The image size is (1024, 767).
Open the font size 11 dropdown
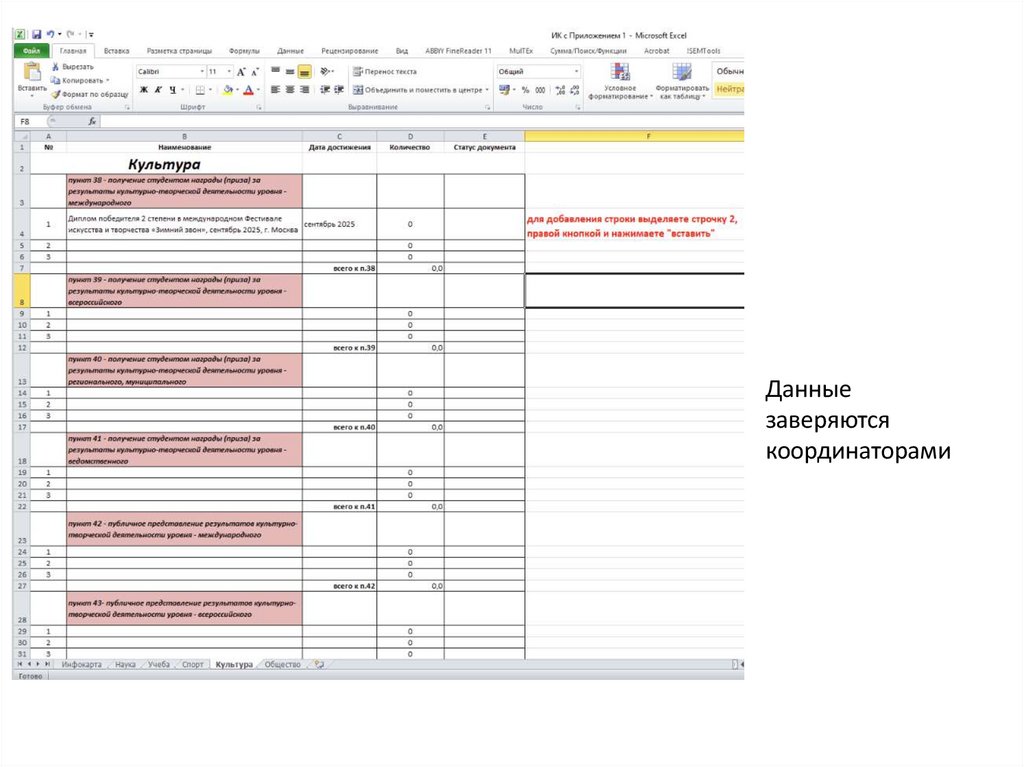pyautogui.click(x=229, y=71)
